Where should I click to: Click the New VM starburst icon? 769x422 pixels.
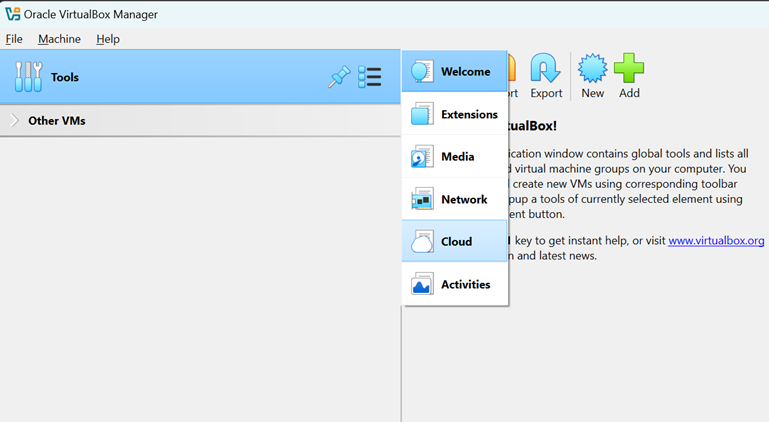click(592, 68)
